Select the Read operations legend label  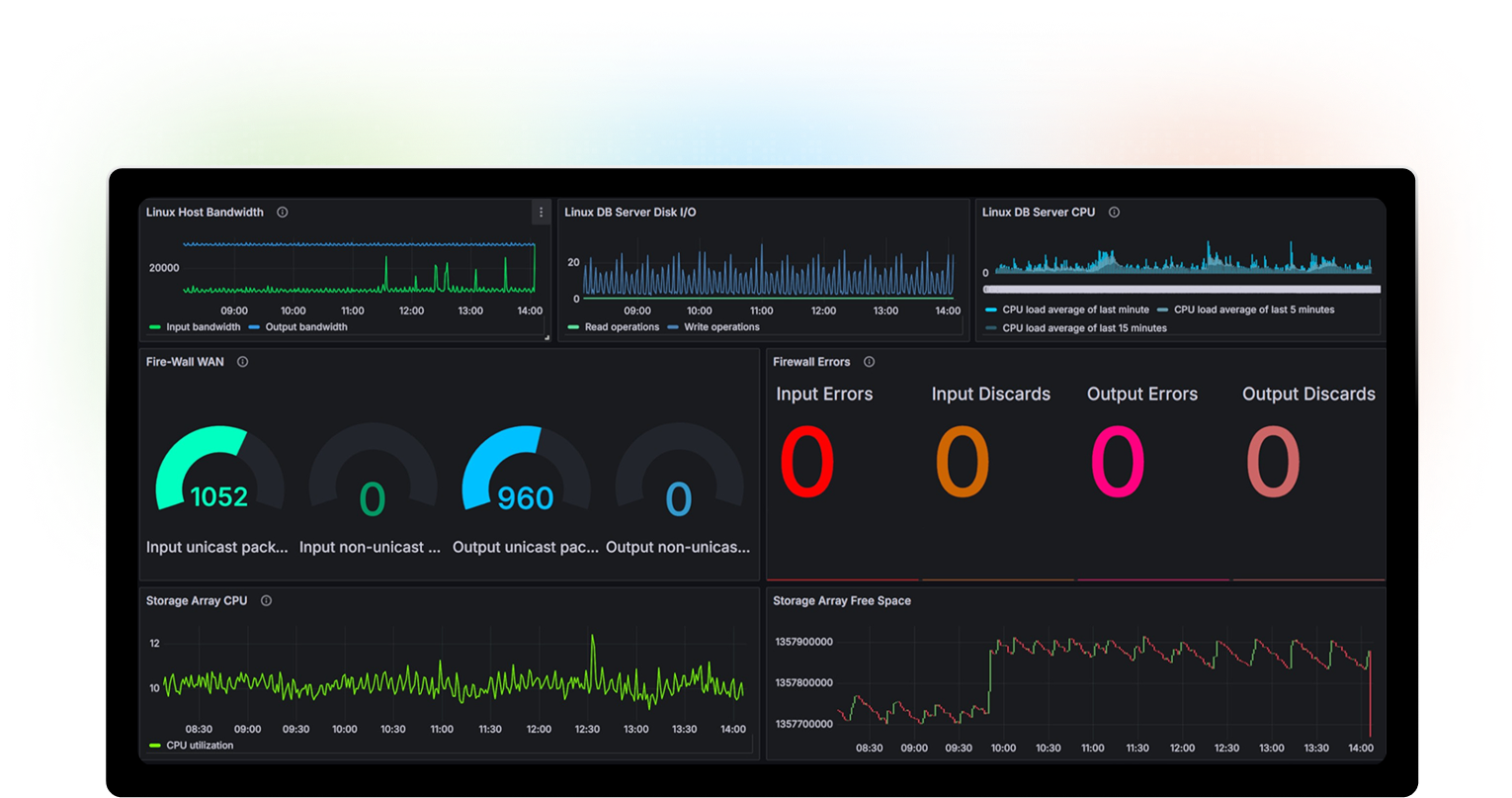pyautogui.click(x=622, y=327)
